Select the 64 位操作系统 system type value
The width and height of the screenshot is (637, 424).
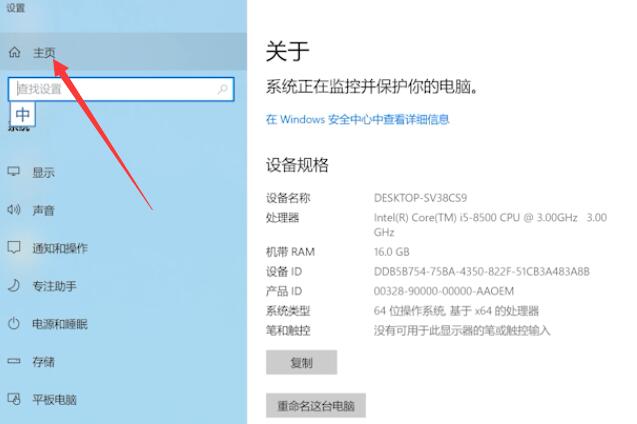[x=456, y=311]
